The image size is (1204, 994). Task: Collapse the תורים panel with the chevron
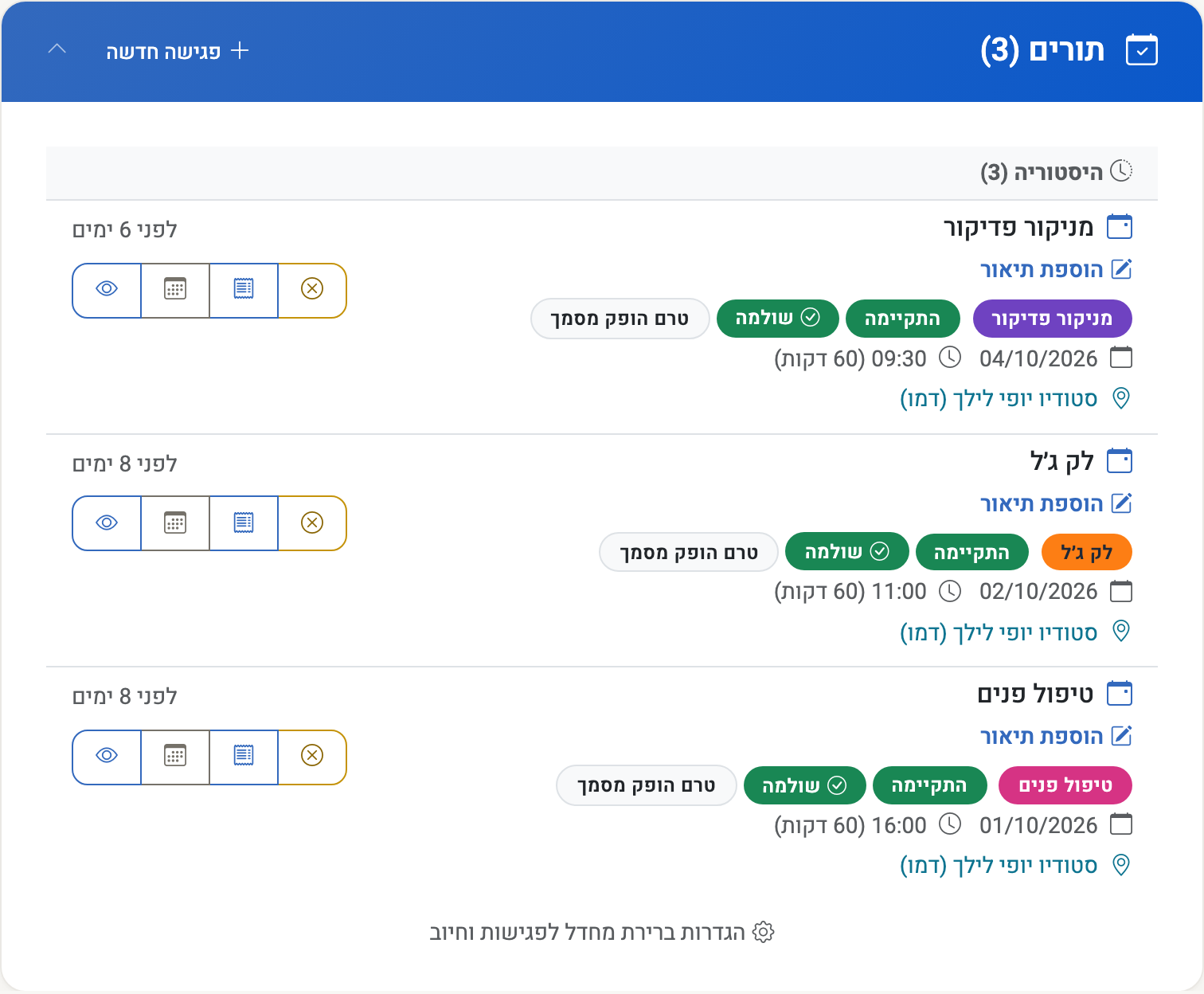coord(57,49)
